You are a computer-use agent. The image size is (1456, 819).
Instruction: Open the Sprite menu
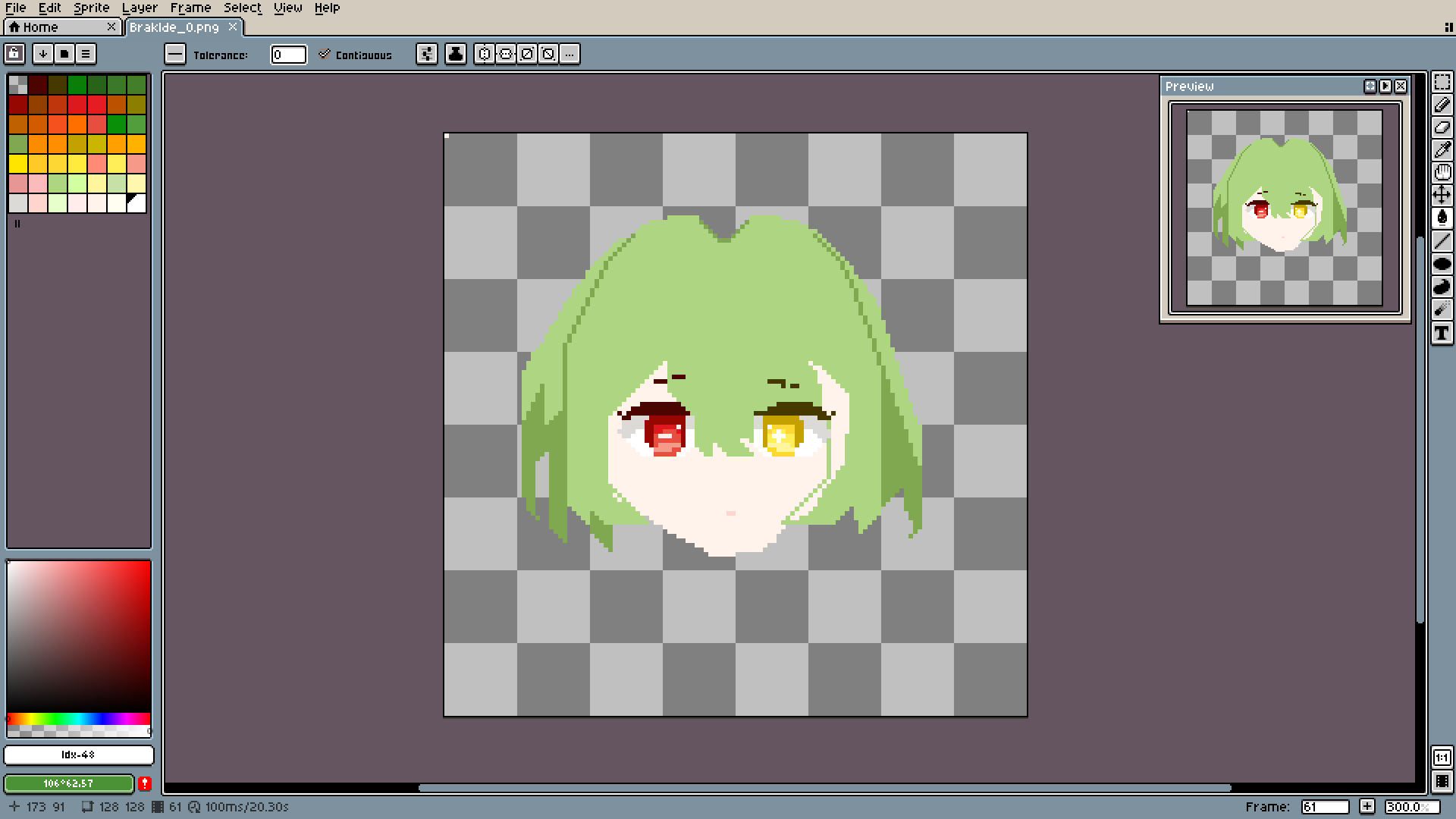(x=91, y=8)
